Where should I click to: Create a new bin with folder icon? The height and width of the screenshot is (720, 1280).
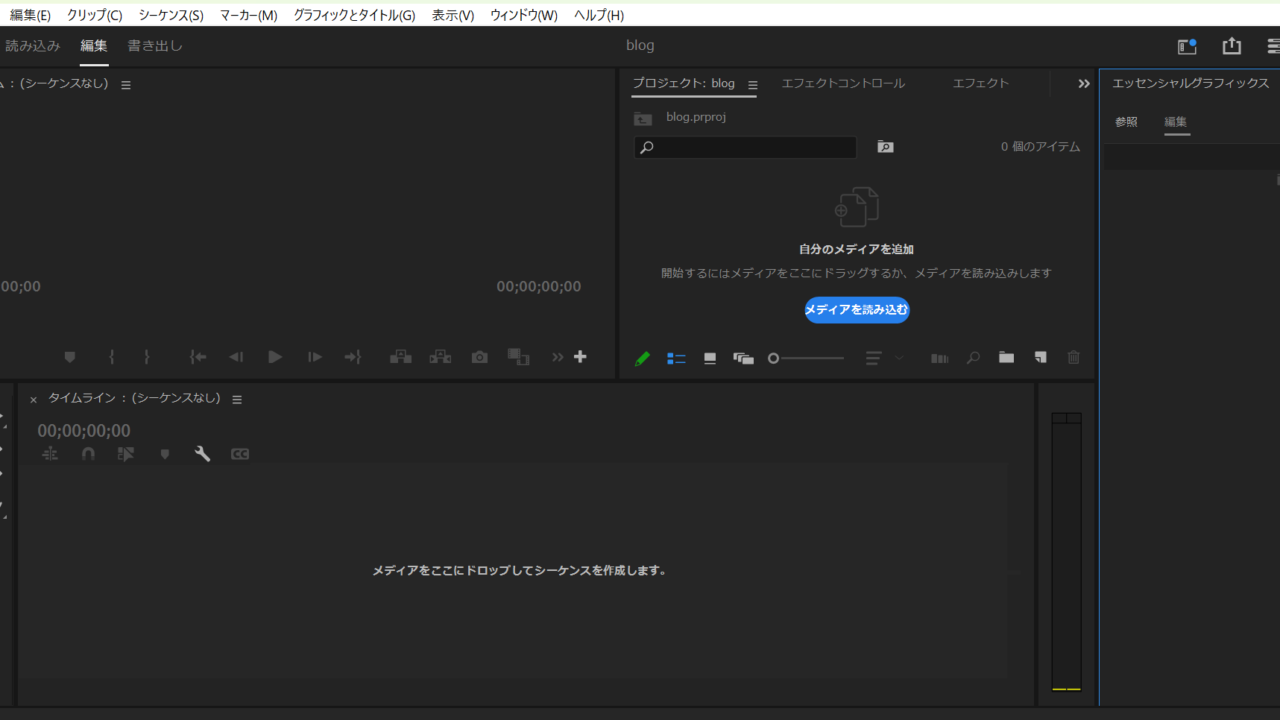point(1006,358)
